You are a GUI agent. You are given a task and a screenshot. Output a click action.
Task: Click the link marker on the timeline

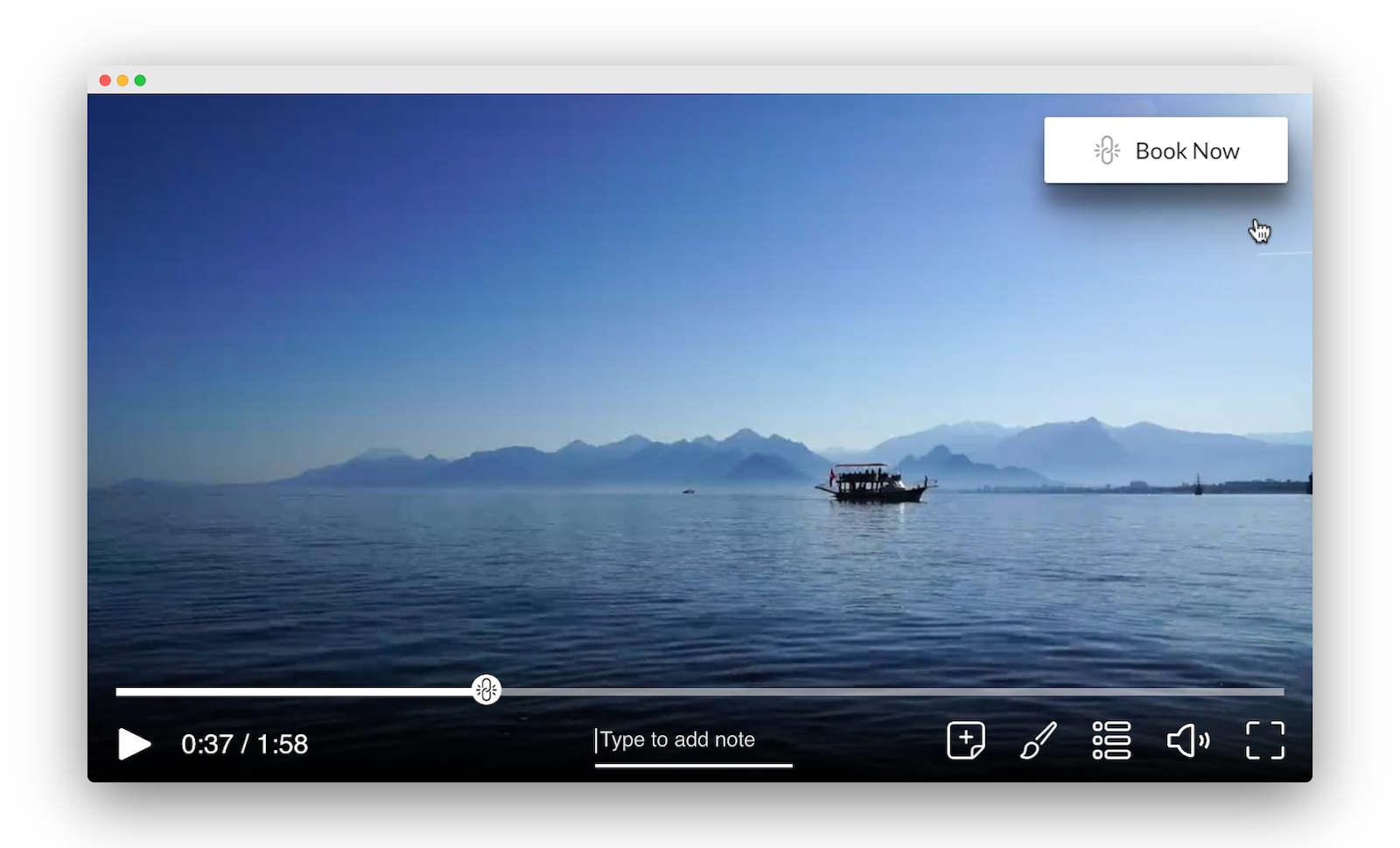point(486,690)
